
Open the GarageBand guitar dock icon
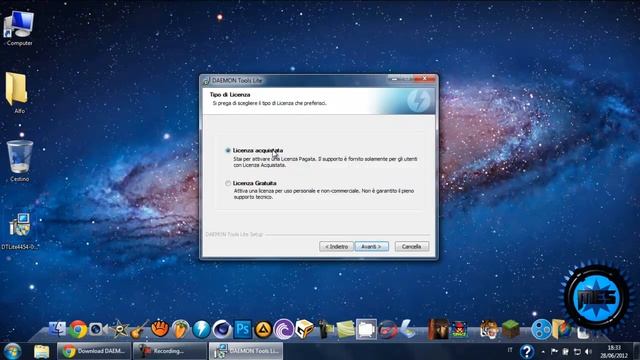coord(139,330)
